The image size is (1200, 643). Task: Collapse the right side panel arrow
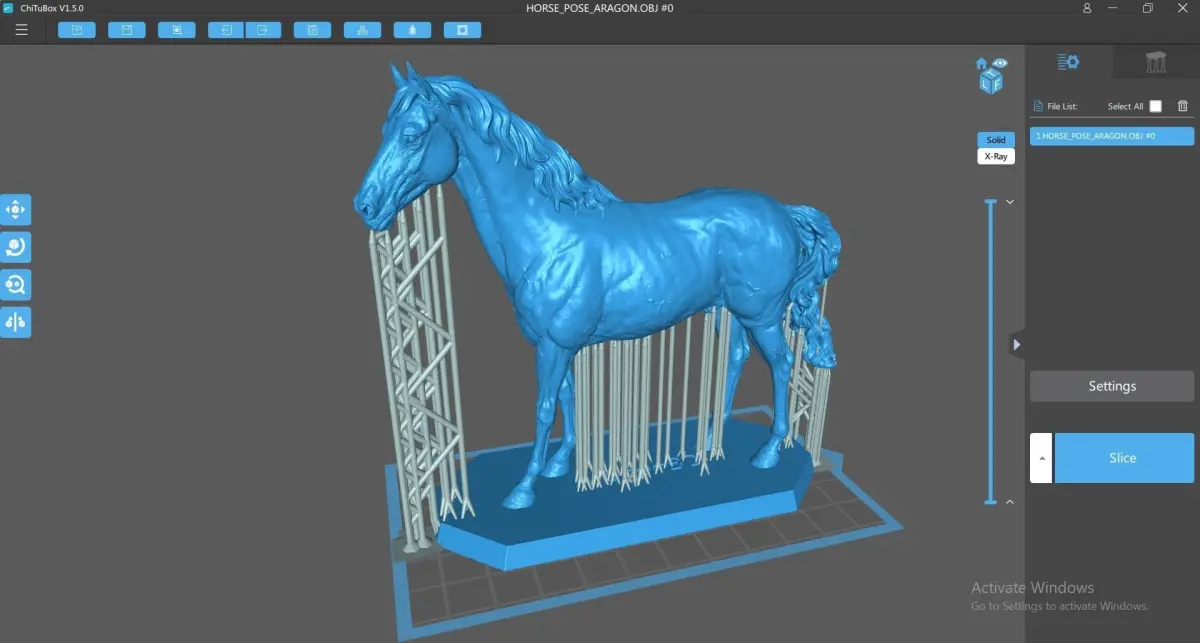pyautogui.click(x=1017, y=345)
